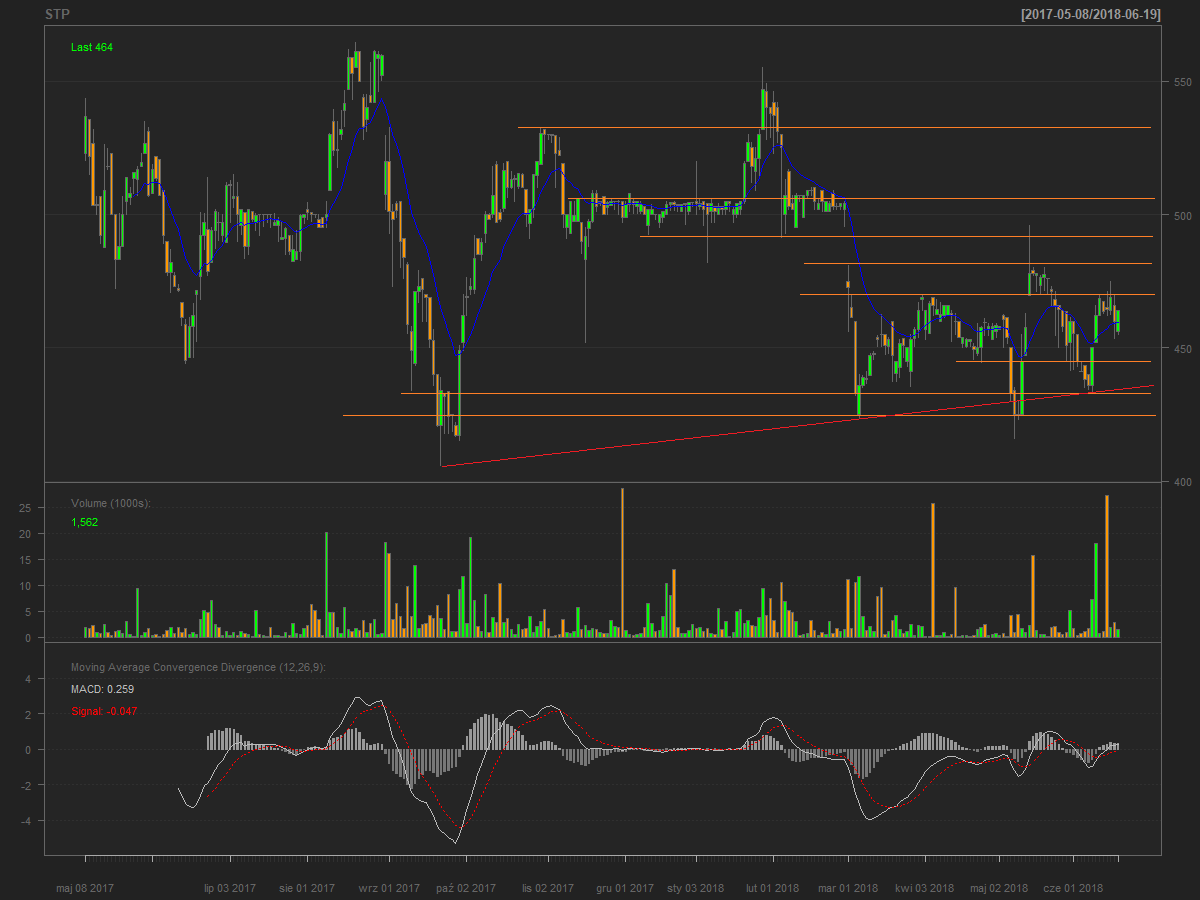Screen dimensions: 1200x900
Task: Click the red 'Signal: -0.047' value
Action: (104, 711)
